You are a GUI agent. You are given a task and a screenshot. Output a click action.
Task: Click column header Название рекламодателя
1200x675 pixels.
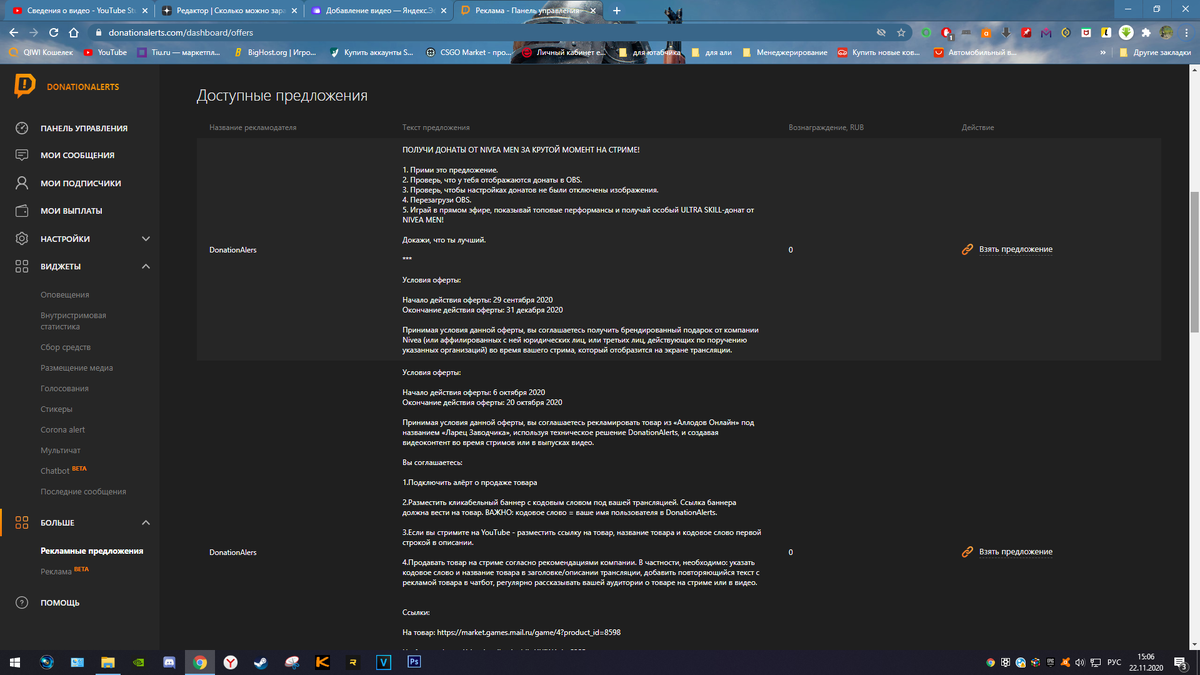pos(253,128)
